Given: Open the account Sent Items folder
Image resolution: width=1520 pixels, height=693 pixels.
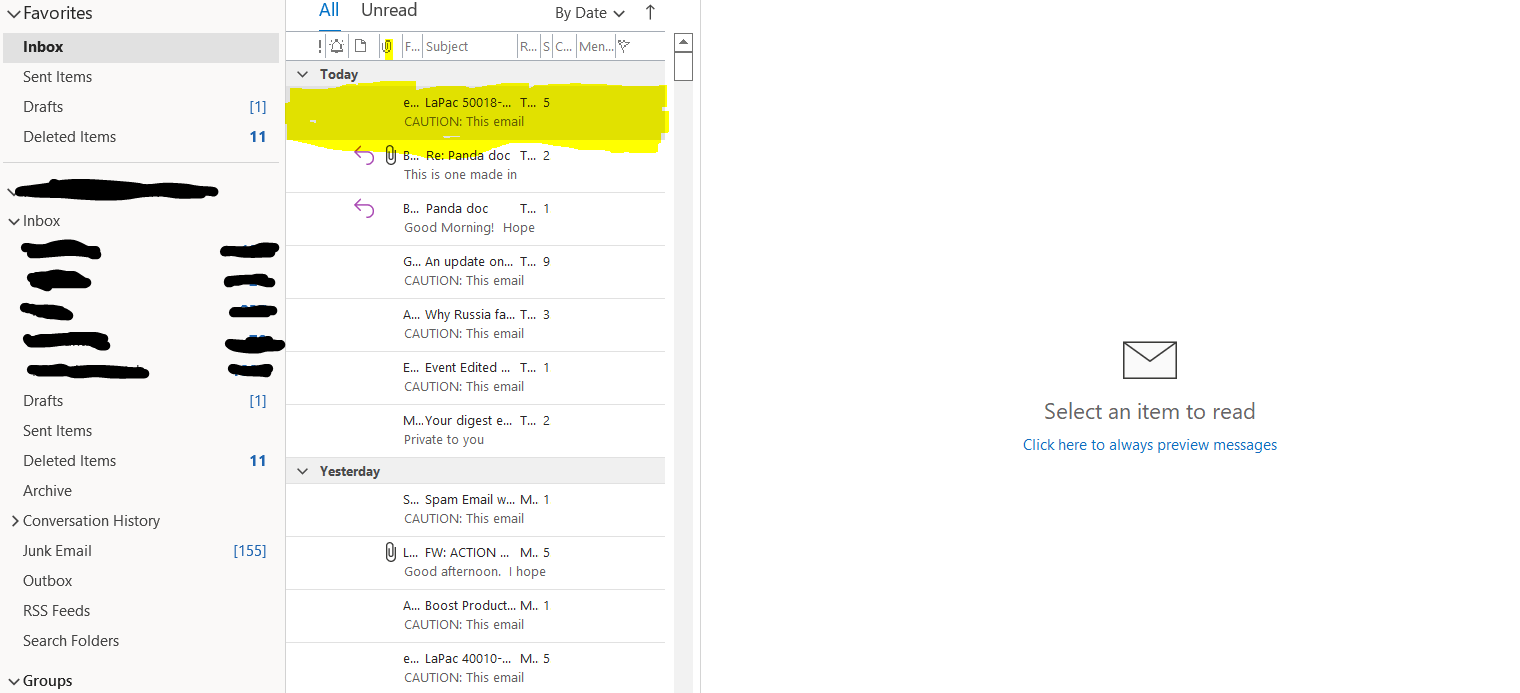Looking at the screenshot, I should [x=141, y=431].
